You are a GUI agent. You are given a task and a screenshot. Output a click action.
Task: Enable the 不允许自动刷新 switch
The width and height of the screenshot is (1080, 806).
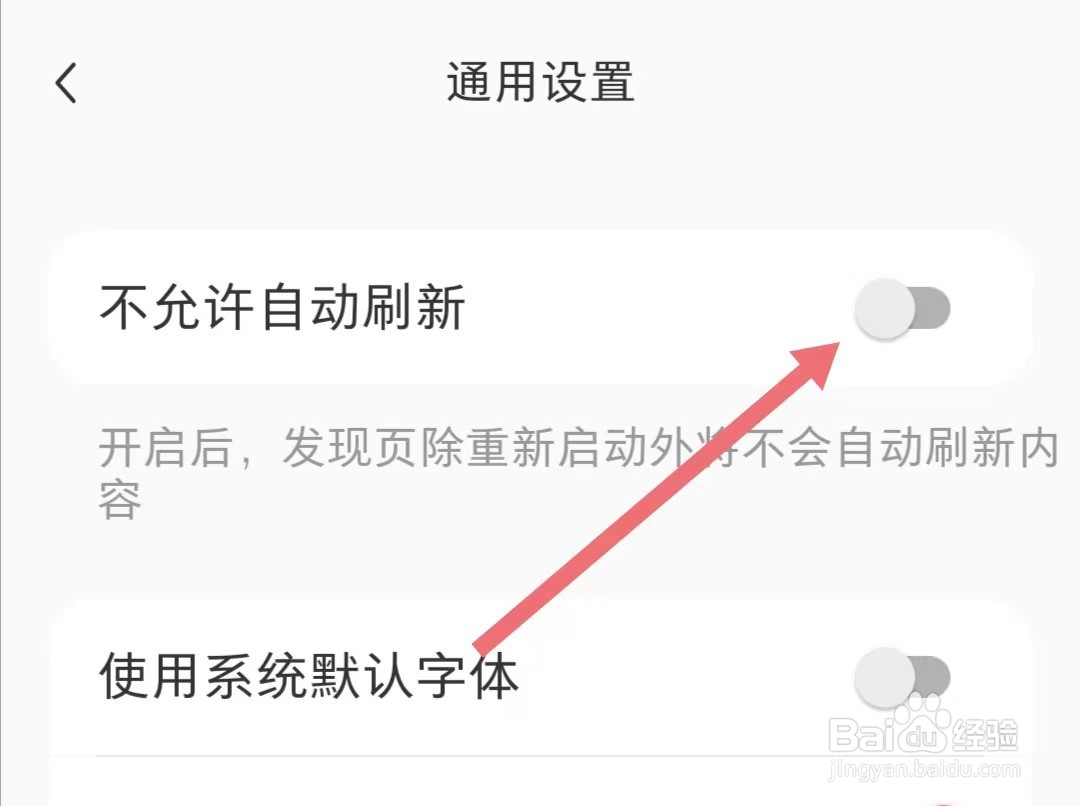(902, 309)
